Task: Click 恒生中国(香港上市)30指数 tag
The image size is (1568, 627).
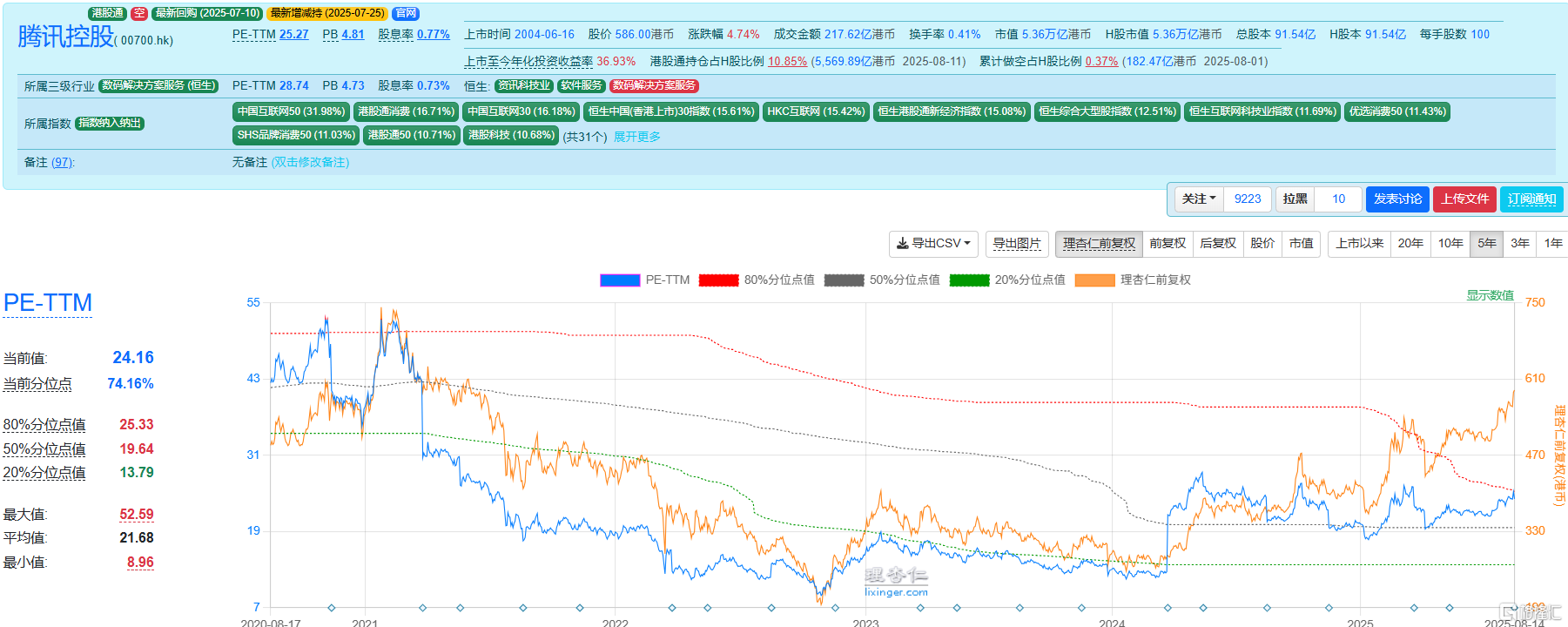Action: pyautogui.click(x=671, y=111)
